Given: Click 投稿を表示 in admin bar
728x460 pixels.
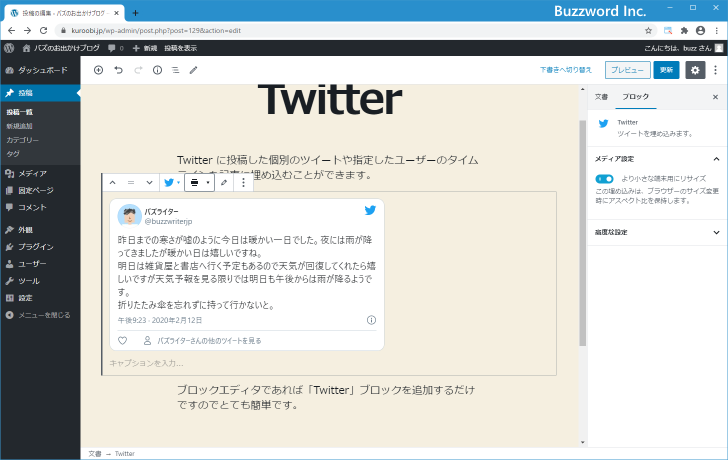Looking at the screenshot, I should (180, 48).
